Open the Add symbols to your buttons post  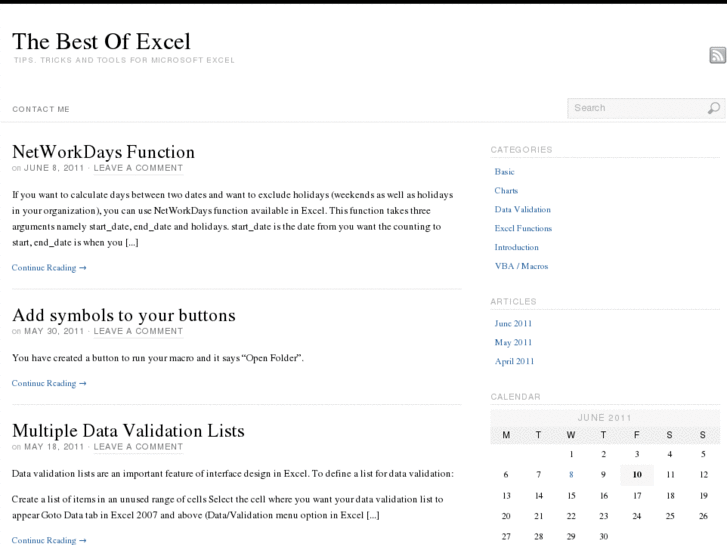pyautogui.click(x=123, y=315)
